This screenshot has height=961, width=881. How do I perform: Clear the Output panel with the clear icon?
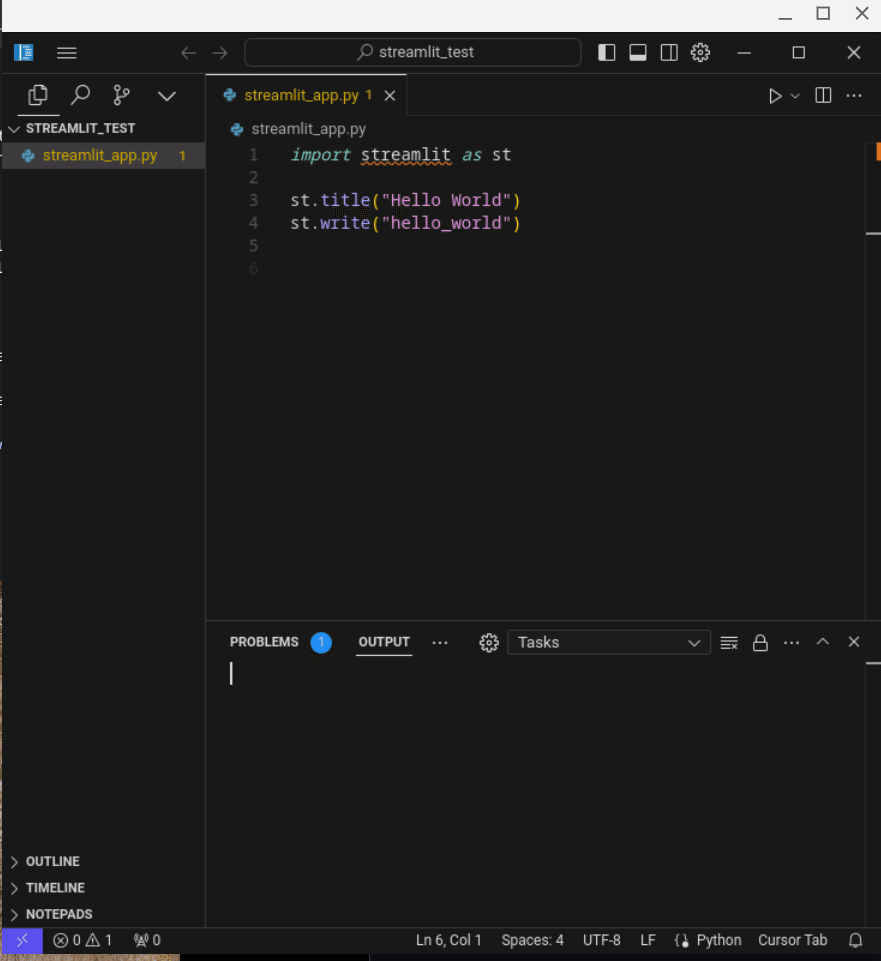tap(728, 642)
